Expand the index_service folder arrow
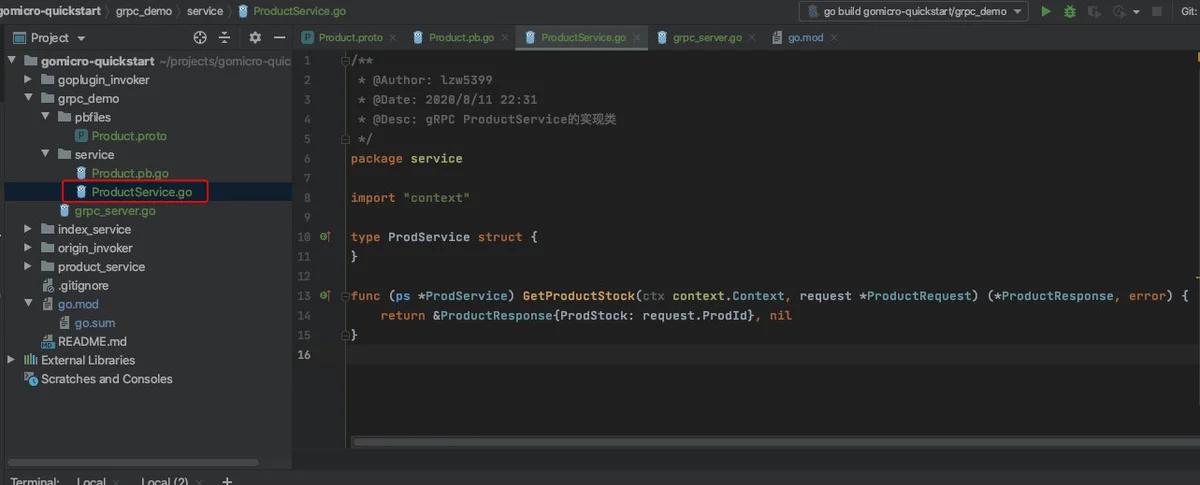 point(28,229)
